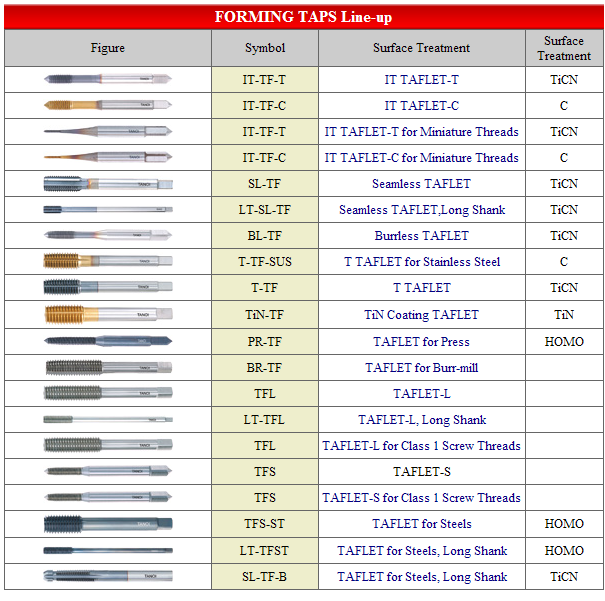Open the 'TiN Coating TAFLET' link

[x=421, y=314]
